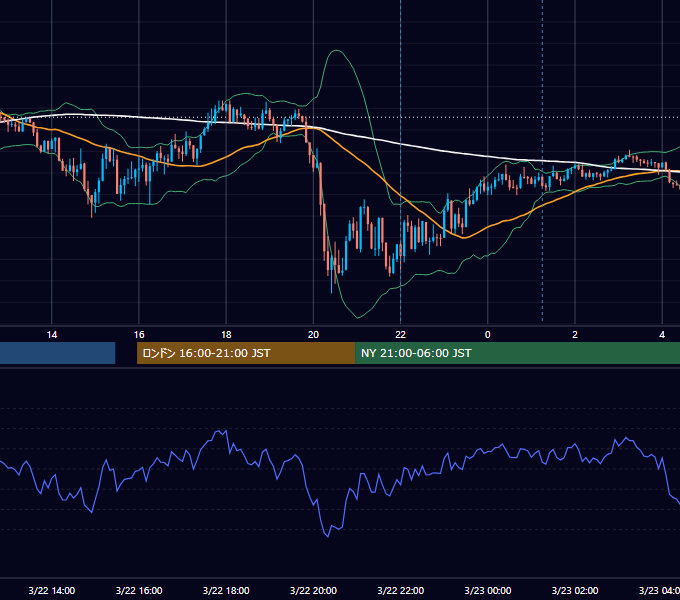Screen dimensions: 680x600
Task: Click the 3/22 18:00 date label
Action: point(226,590)
